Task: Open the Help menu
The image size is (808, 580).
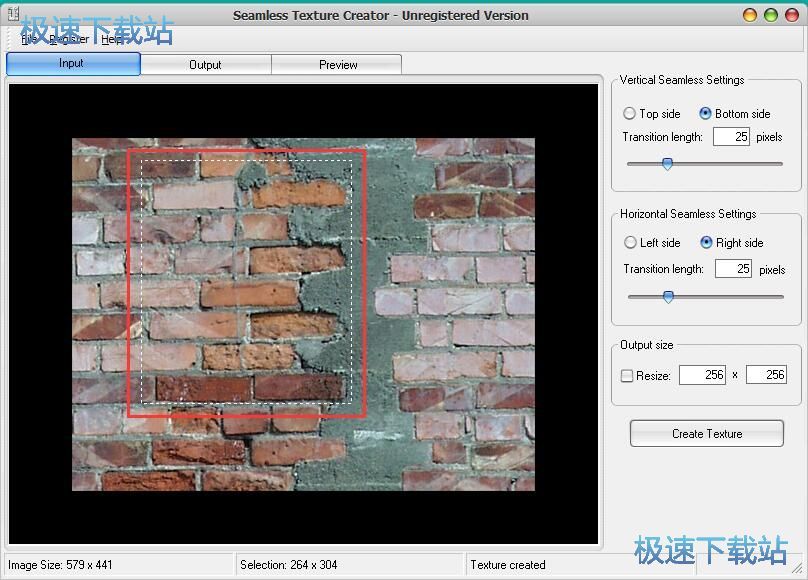Action: point(113,39)
